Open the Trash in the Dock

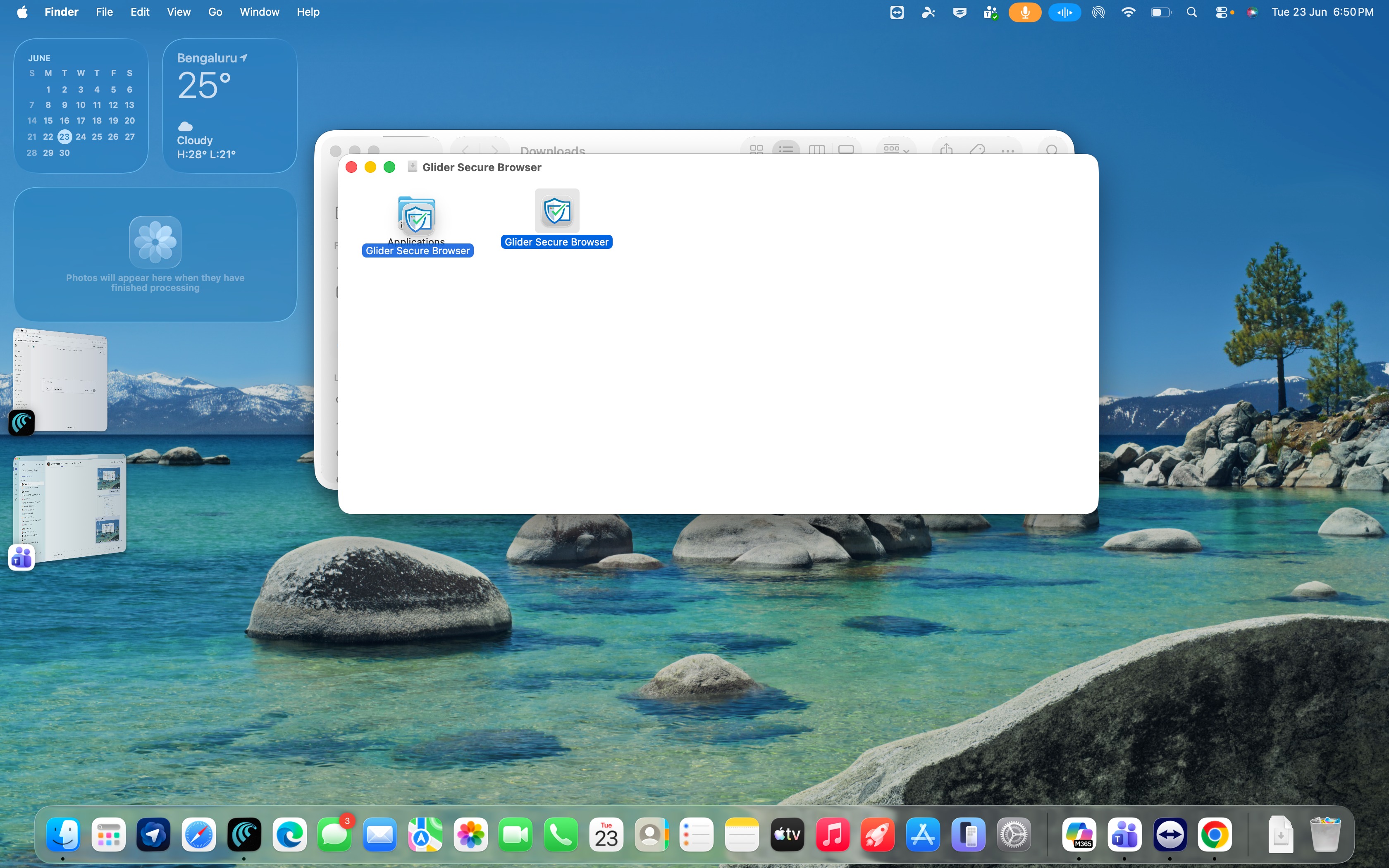pos(1326,835)
